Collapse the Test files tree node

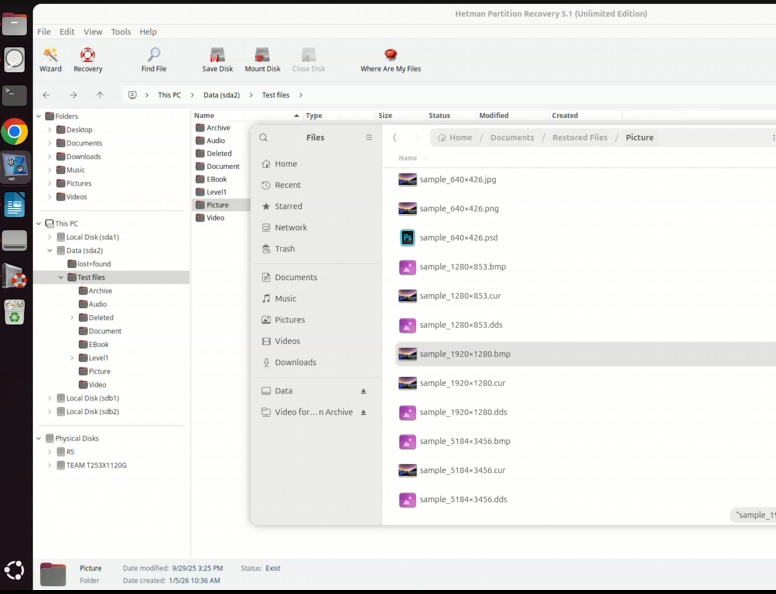[61, 277]
